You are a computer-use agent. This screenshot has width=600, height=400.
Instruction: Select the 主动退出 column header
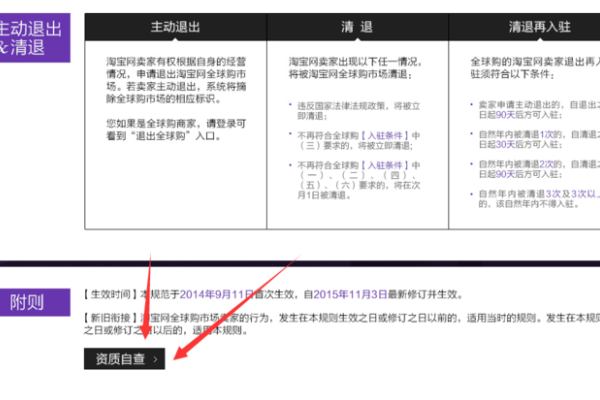(x=175, y=27)
